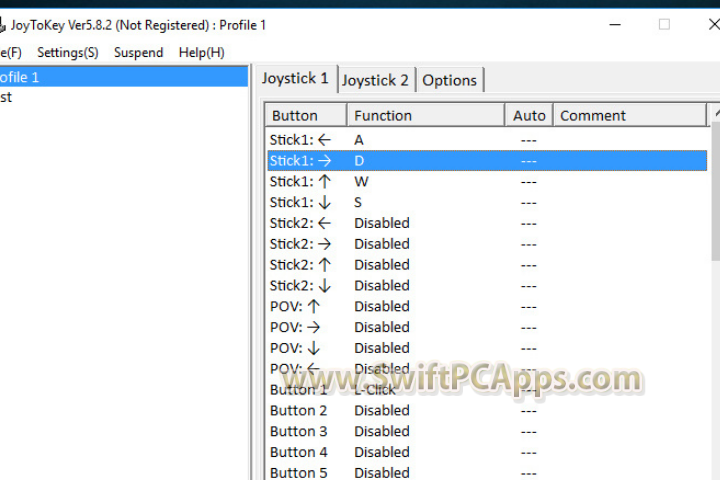The width and height of the screenshot is (720, 480).
Task: Select the Button 5 row
Action: (x=487, y=472)
